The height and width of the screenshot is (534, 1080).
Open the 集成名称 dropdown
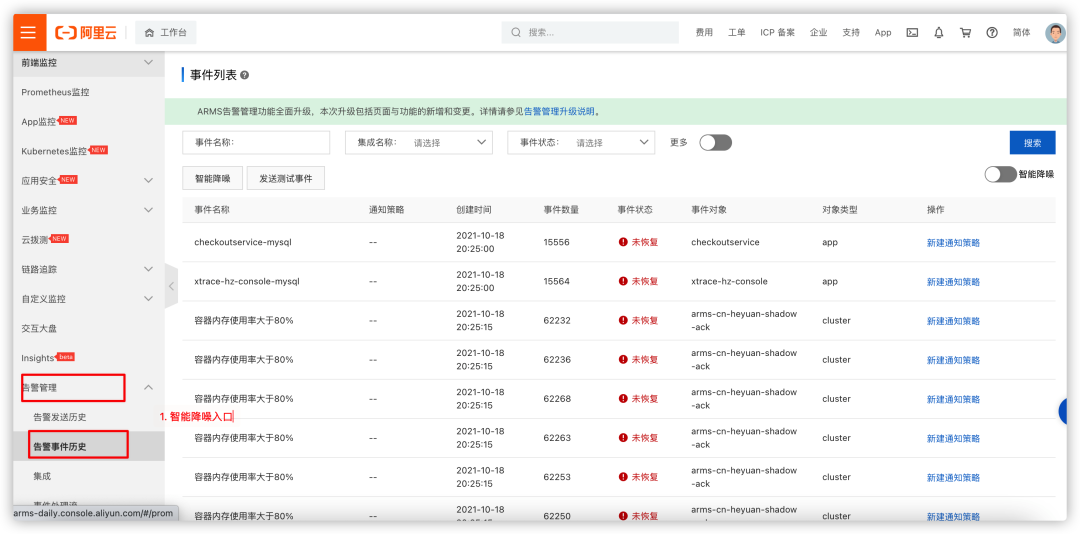click(x=419, y=143)
